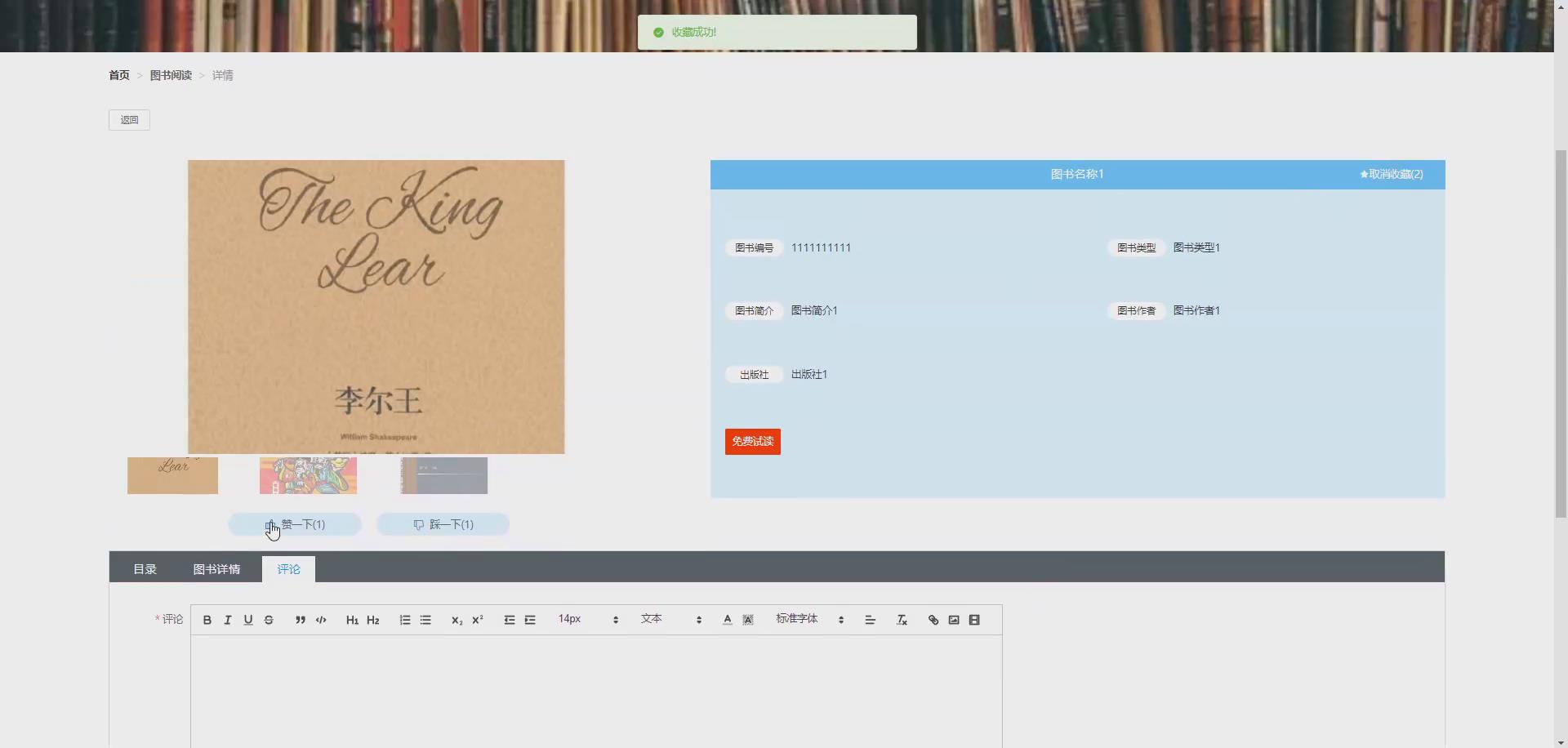
Task: Insert a blockquote in the comment
Action: (x=301, y=620)
